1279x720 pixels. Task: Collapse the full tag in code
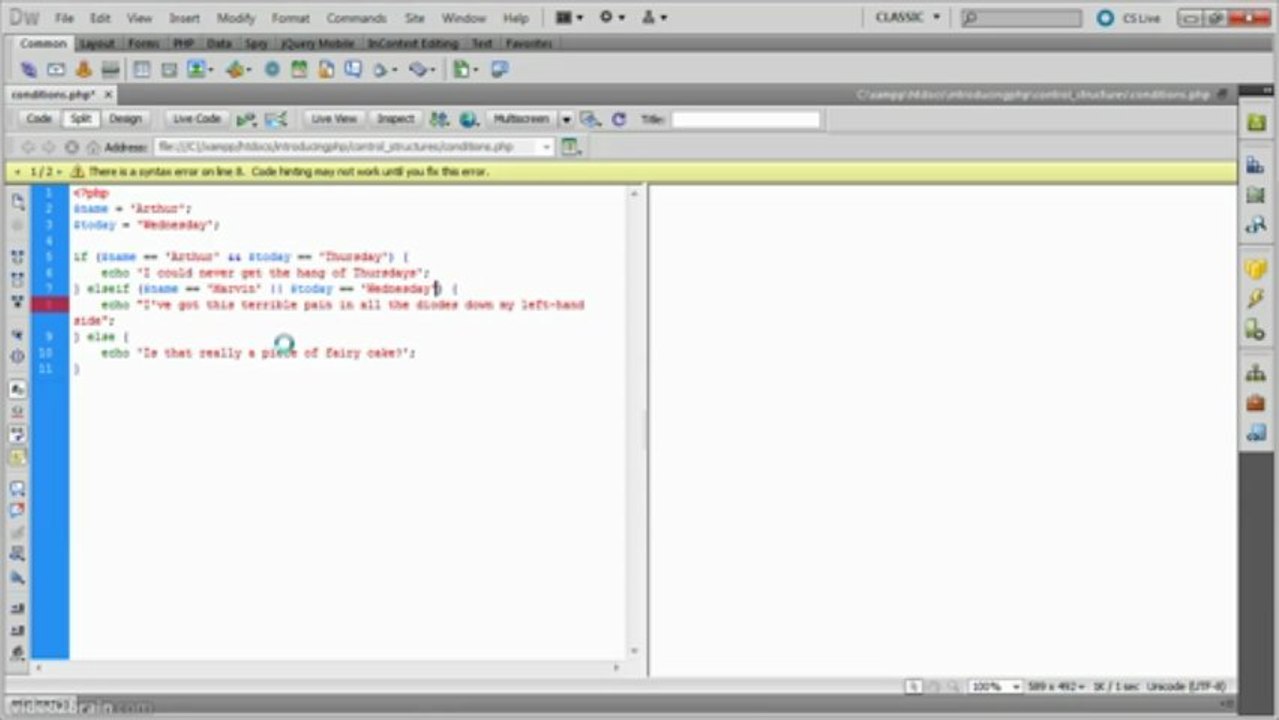18,257
